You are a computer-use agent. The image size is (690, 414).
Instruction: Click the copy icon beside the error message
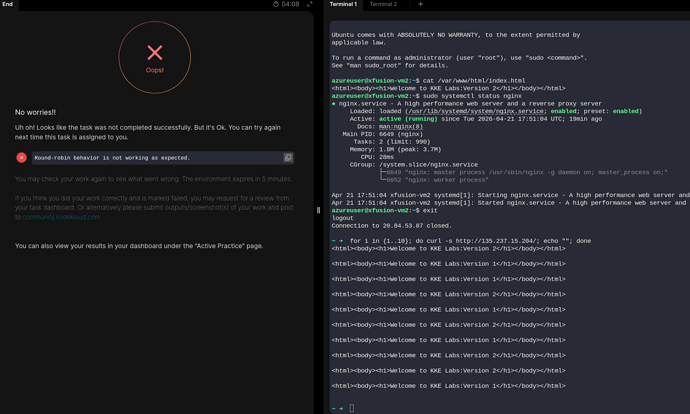tap(288, 157)
